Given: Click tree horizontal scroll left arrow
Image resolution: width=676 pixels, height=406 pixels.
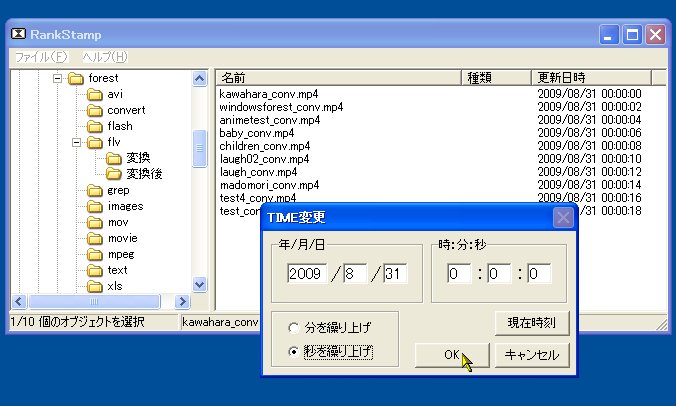Looking at the screenshot, I should 19,301.
